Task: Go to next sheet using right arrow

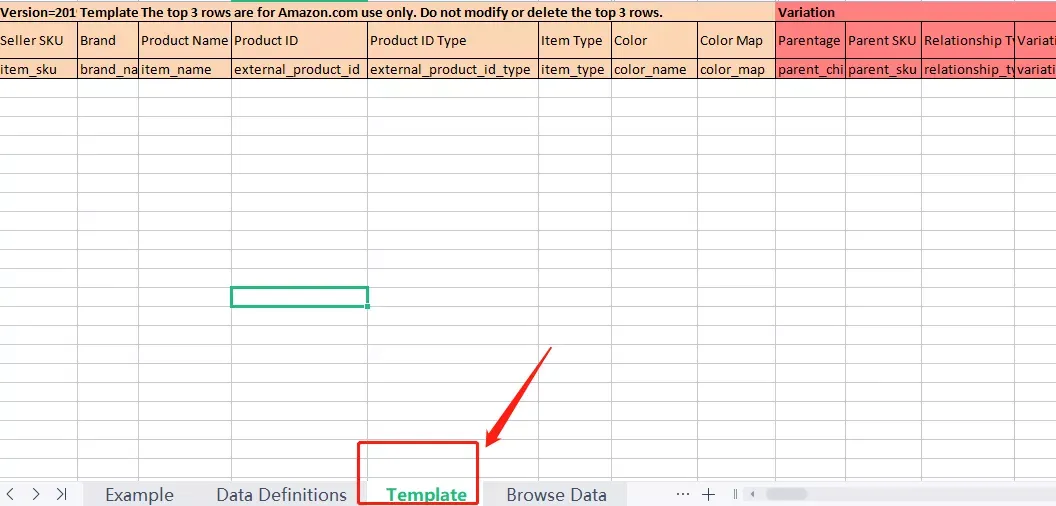Action: point(36,495)
